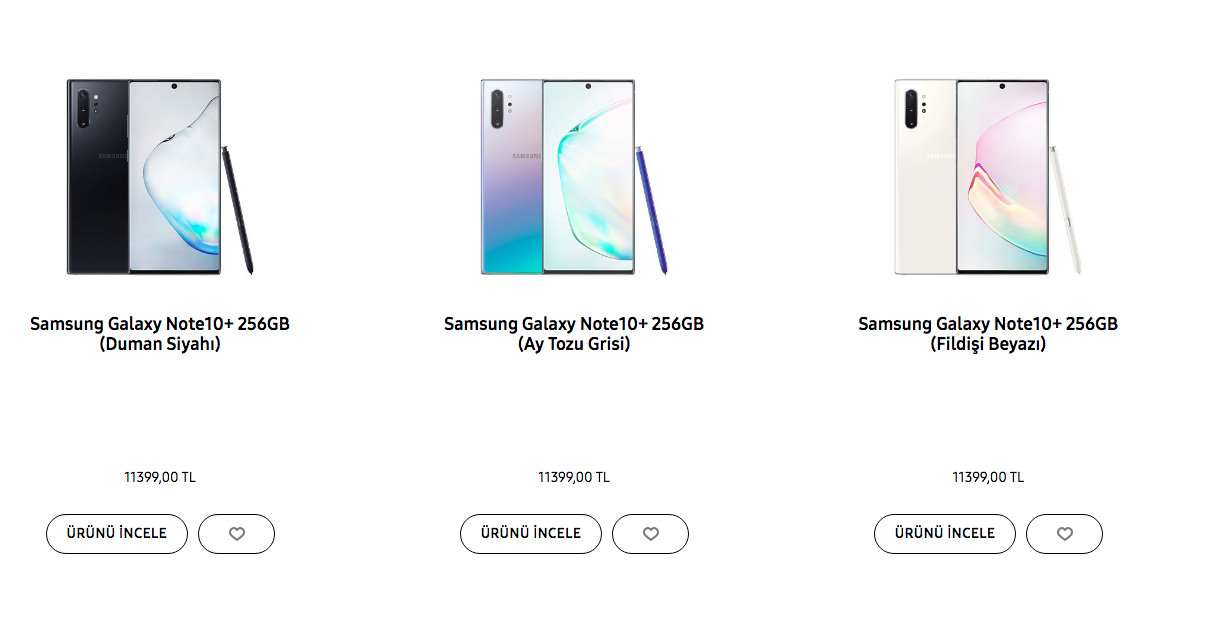Viewport: 1222px width, 639px height.
Task: Click heart icon for Ay Tozu Grisi phone
Action: [650, 534]
